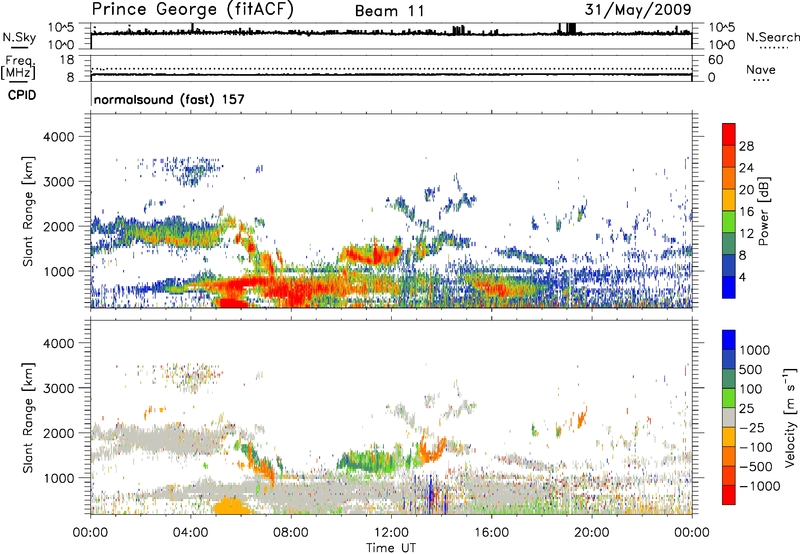Click the 'Velocity [m s-1]' colorbar label

click(x=790, y=417)
